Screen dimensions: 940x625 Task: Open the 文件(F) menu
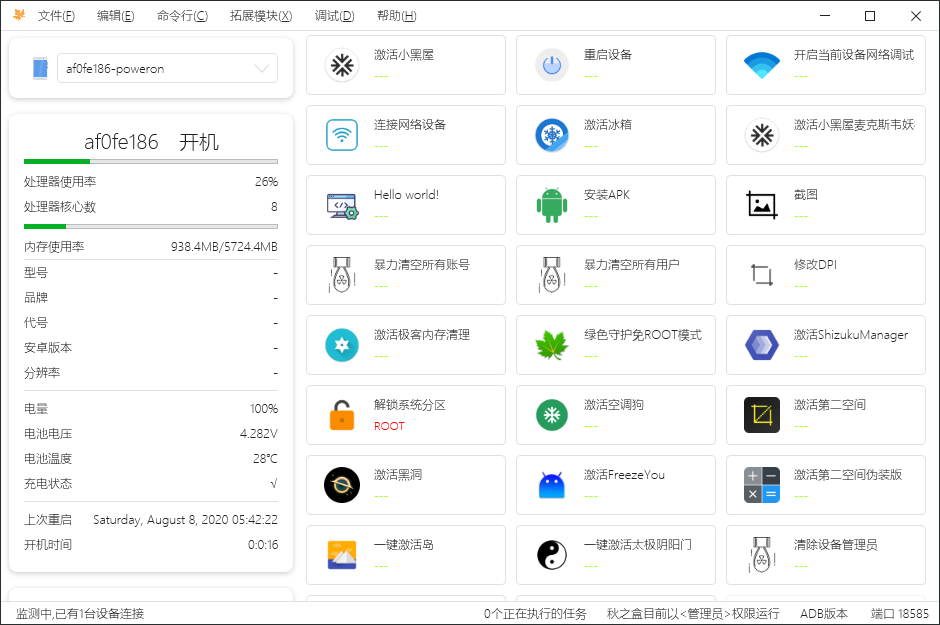56,16
